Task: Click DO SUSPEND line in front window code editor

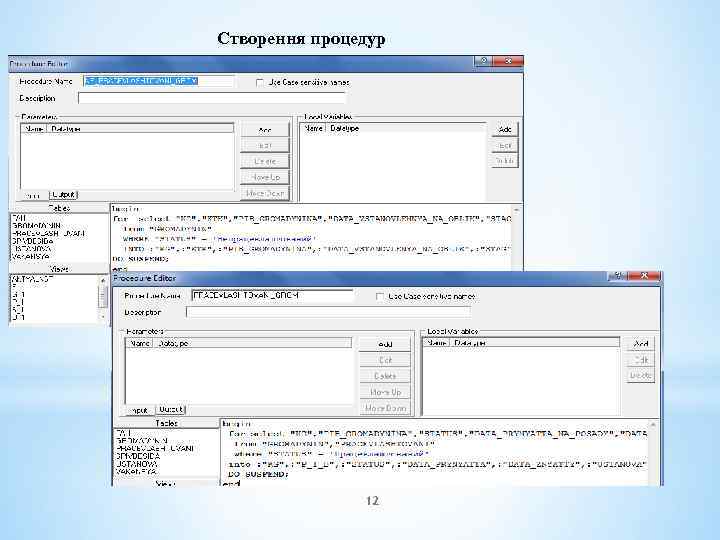Action: tap(258, 474)
